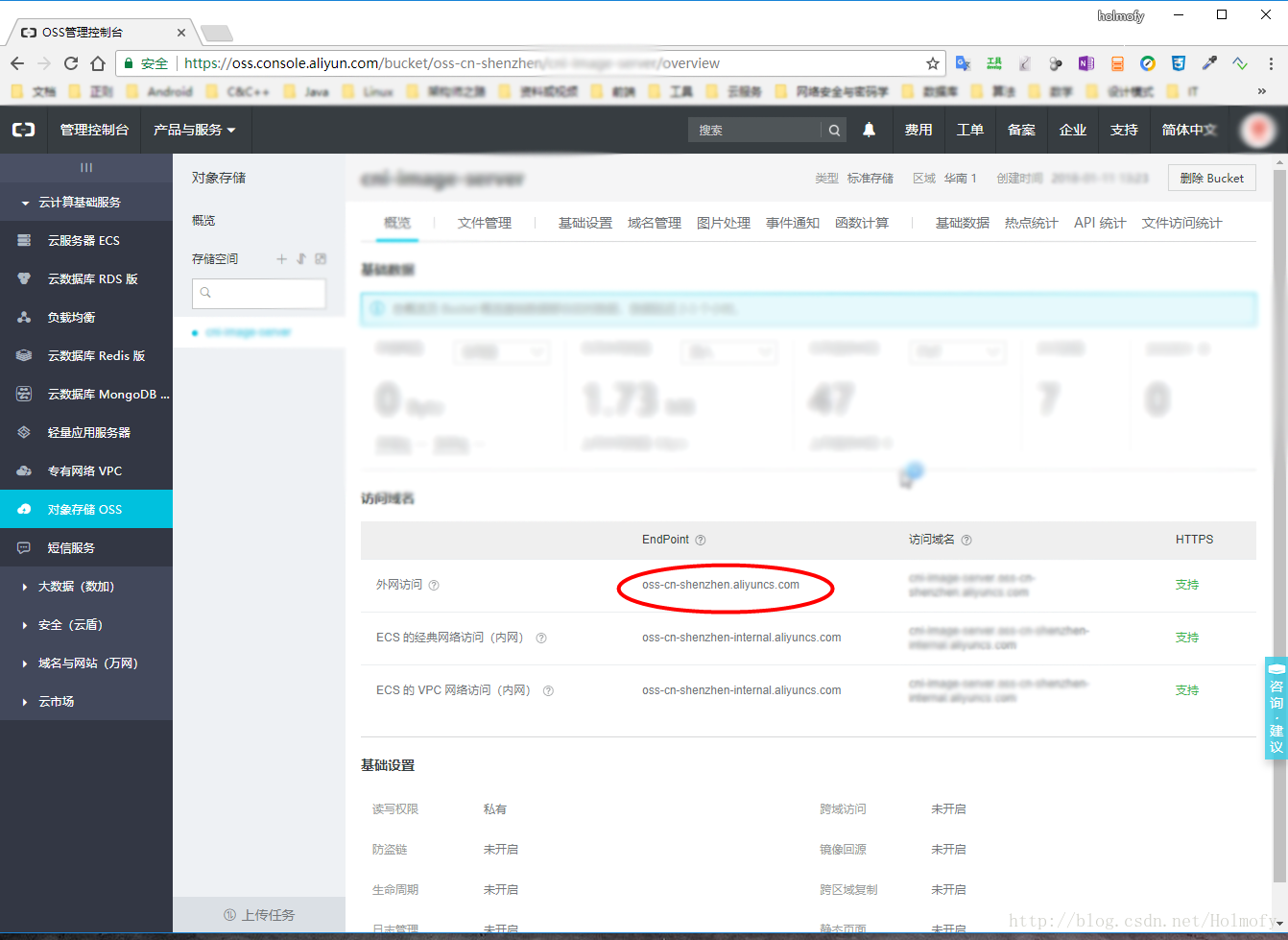This screenshot has height=940, width=1288.
Task: Click 概览 under 对象存储 panel
Action: coord(203,221)
